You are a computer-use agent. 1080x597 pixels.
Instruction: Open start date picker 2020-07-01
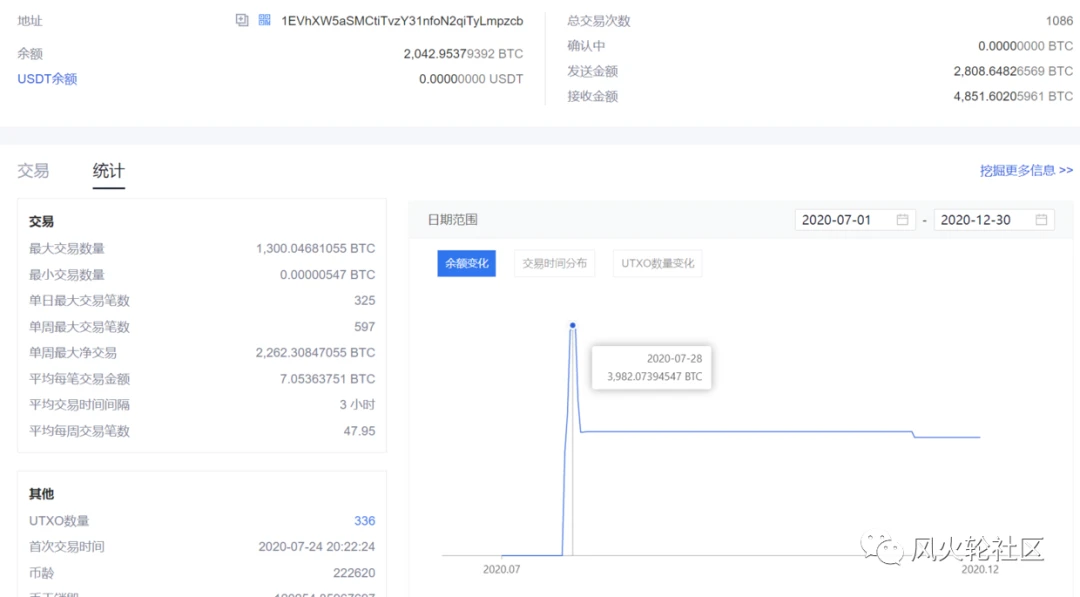click(x=845, y=220)
